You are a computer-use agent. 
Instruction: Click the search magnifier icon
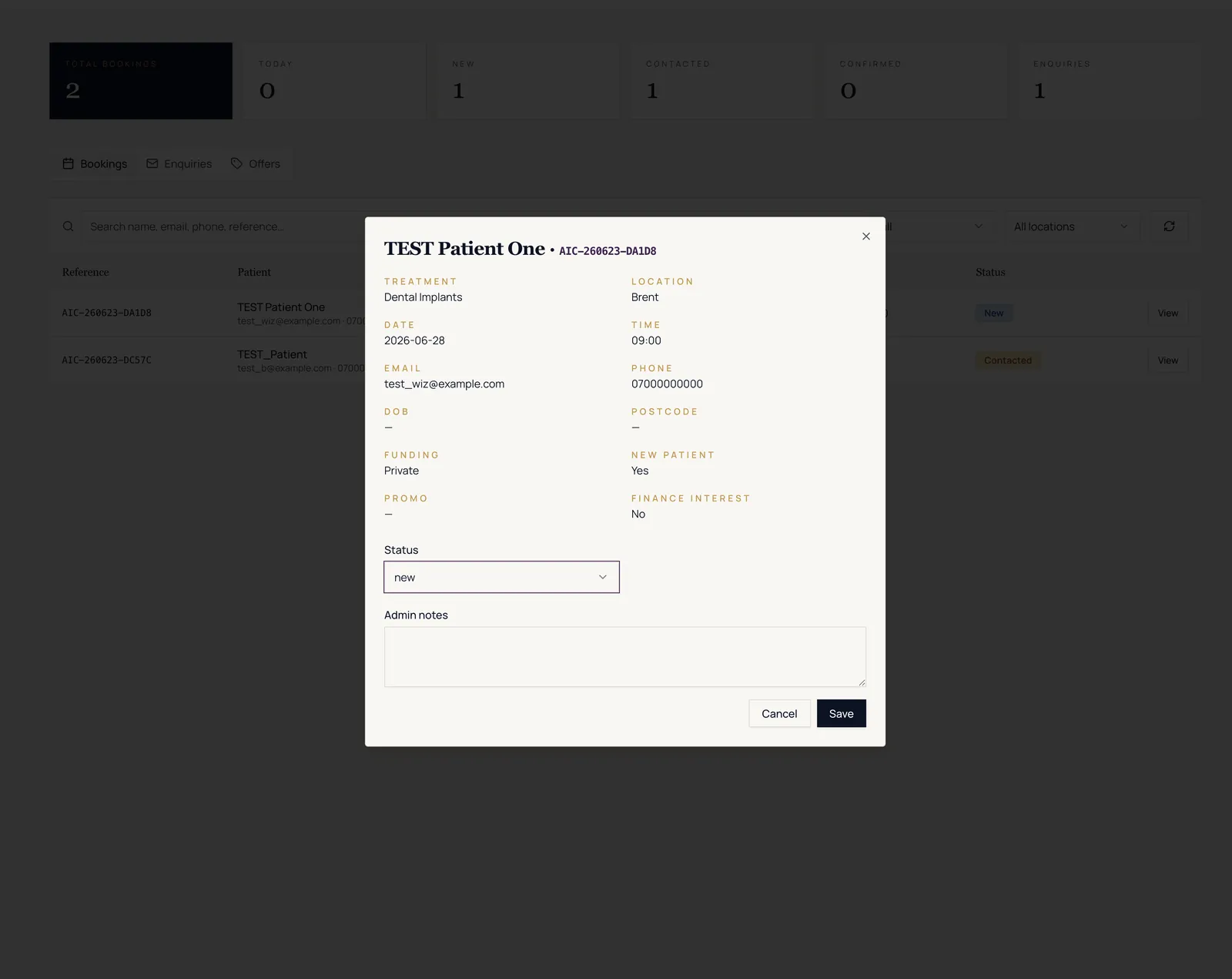(68, 226)
